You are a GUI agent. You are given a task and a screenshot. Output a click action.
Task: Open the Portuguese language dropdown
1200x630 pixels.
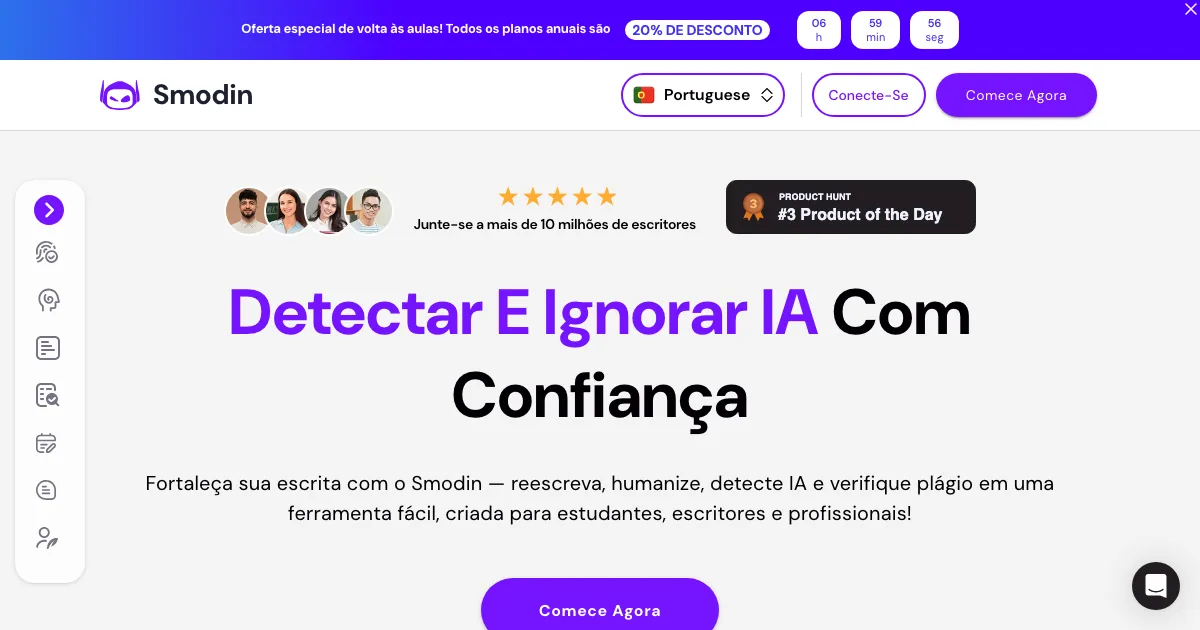[703, 95]
